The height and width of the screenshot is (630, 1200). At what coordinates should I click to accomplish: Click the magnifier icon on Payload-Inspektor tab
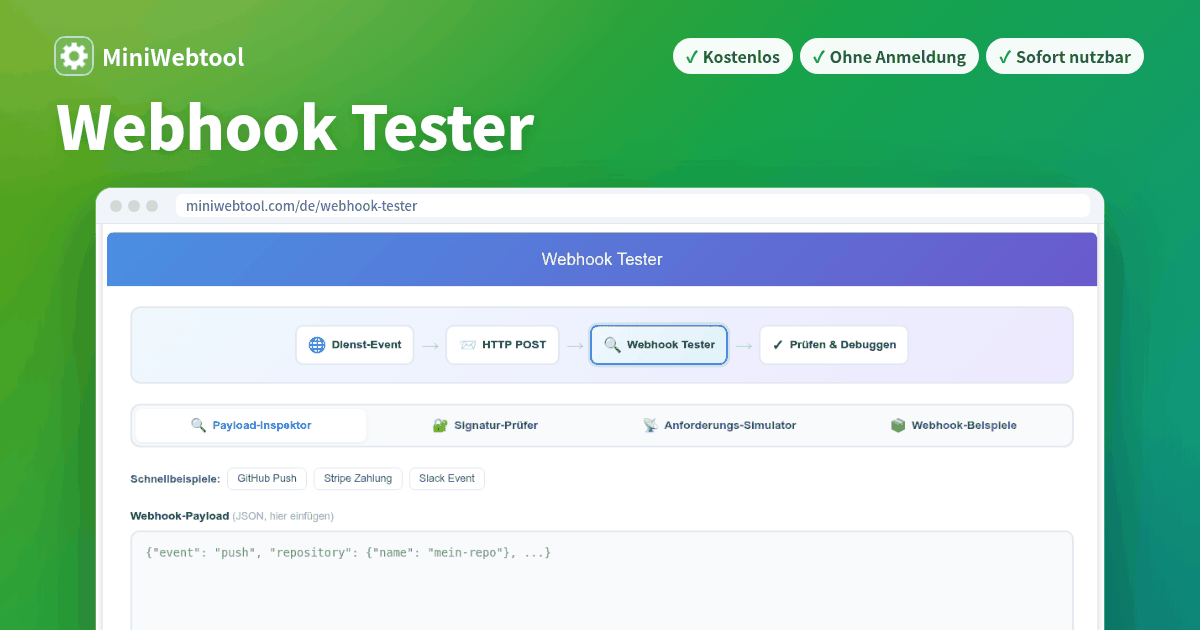coord(198,425)
